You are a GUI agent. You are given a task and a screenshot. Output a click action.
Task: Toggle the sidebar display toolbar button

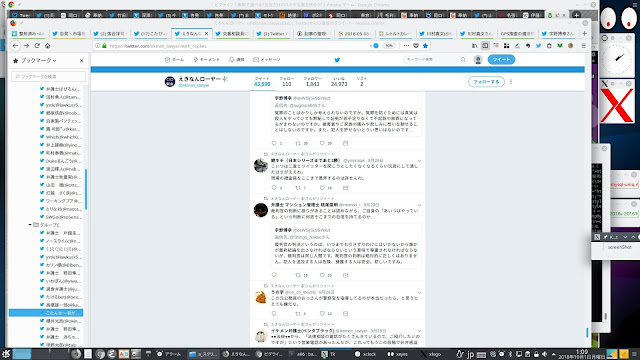[485, 46]
